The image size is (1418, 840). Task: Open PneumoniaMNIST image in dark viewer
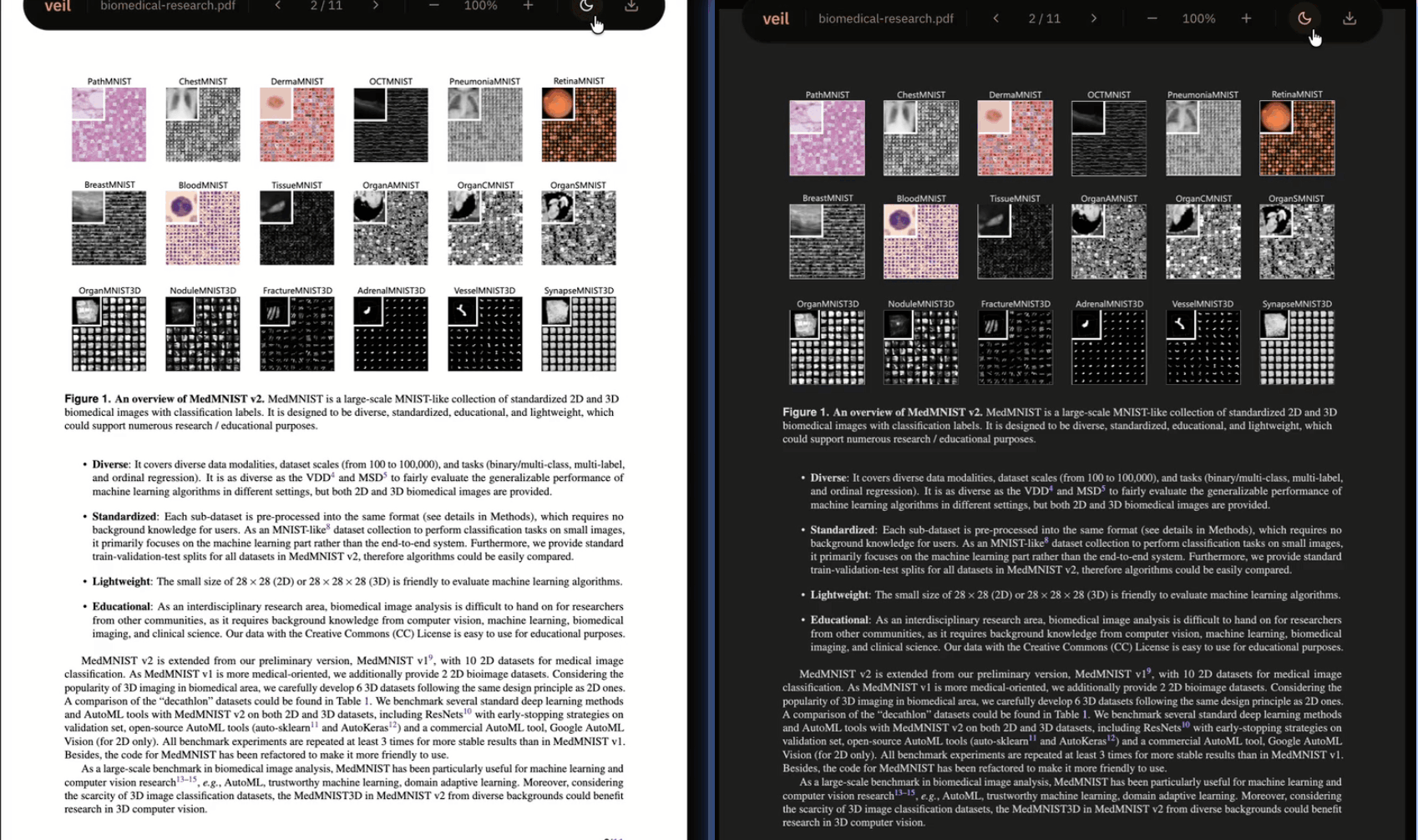tap(1203, 138)
